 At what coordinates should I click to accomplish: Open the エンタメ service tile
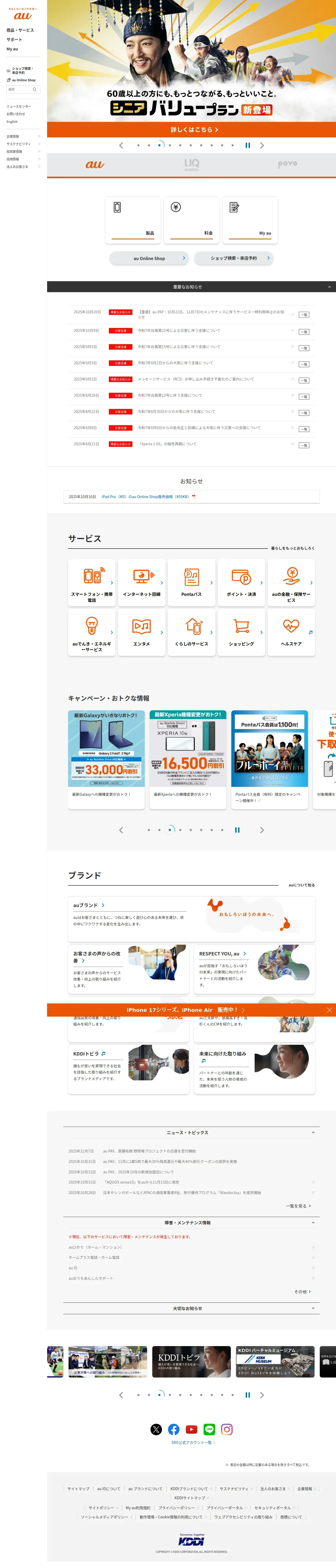pyautogui.click(x=142, y=632)
